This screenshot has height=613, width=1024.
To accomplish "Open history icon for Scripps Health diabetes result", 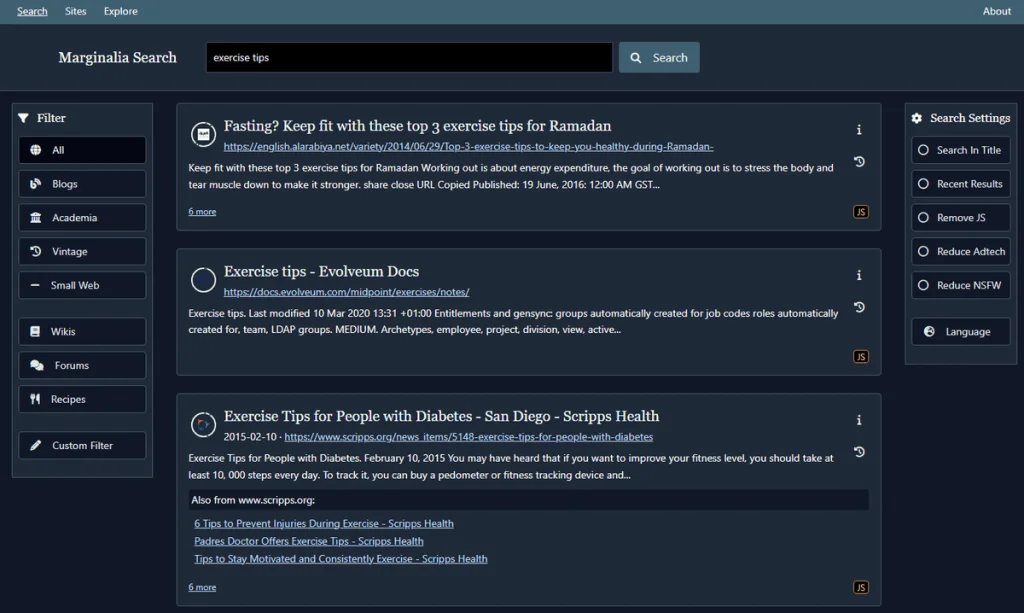I will pyautogui.click(x=859, y=452).
